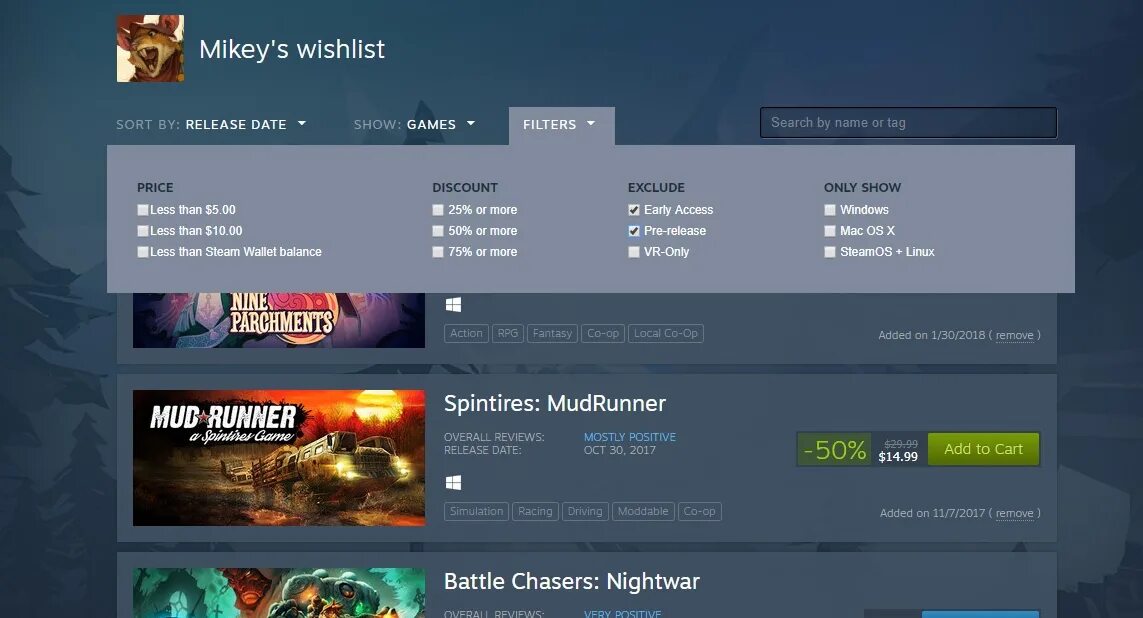Screen dimensions: 1143x618
Task: Open the Nine Parchments game thumbnail
Action: [278, 320]
